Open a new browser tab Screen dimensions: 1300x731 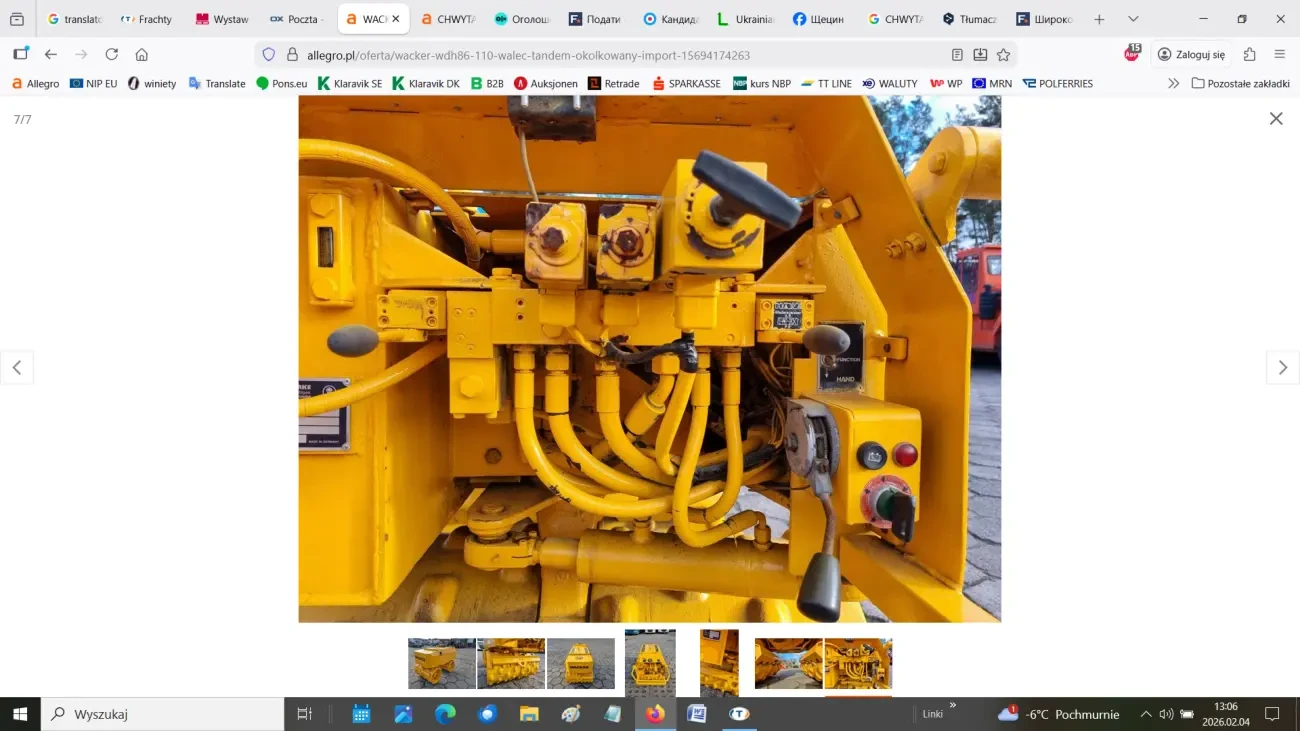click(x=1099, y=19)
